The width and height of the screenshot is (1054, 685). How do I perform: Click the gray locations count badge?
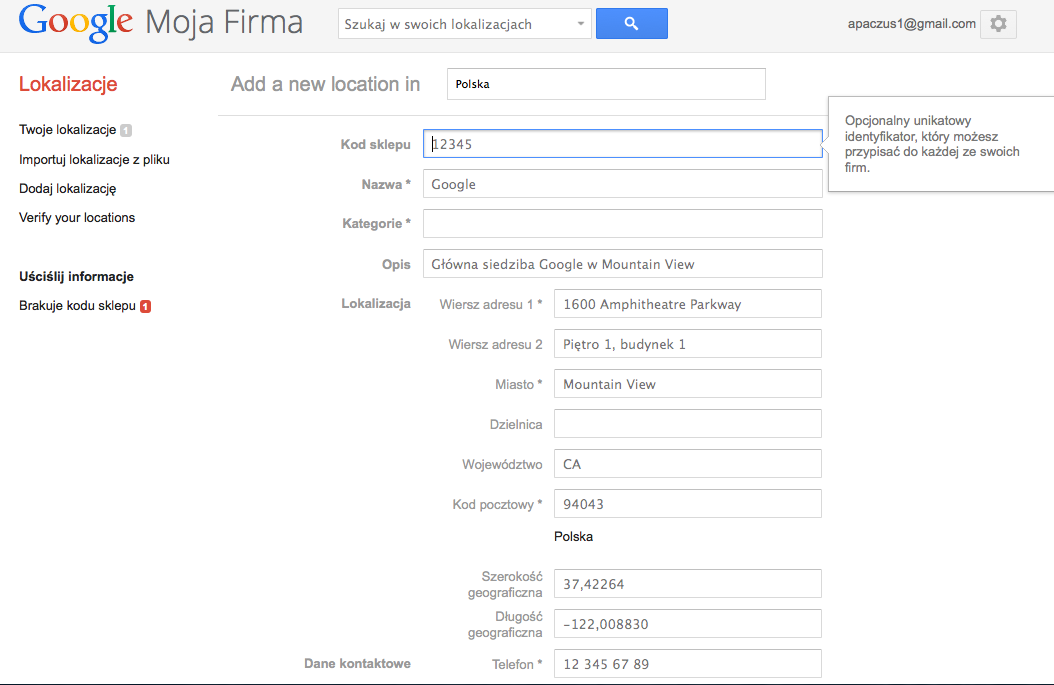(x=126, y=130)
